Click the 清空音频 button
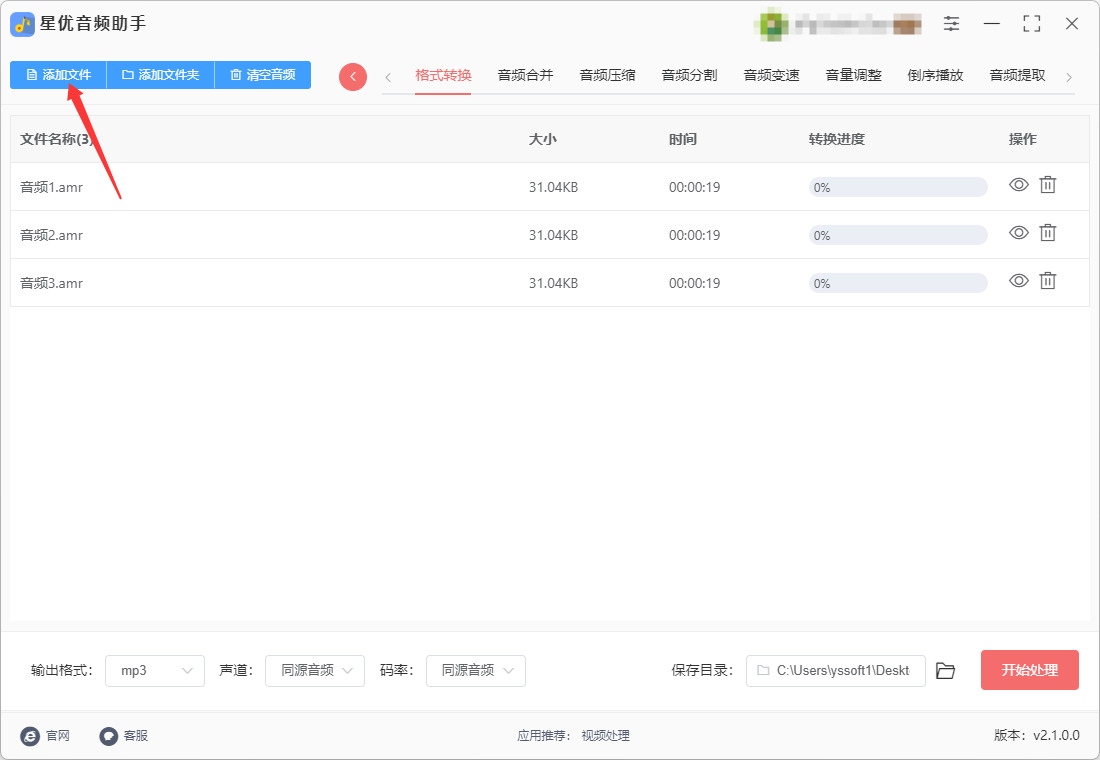 click(263, 75)
